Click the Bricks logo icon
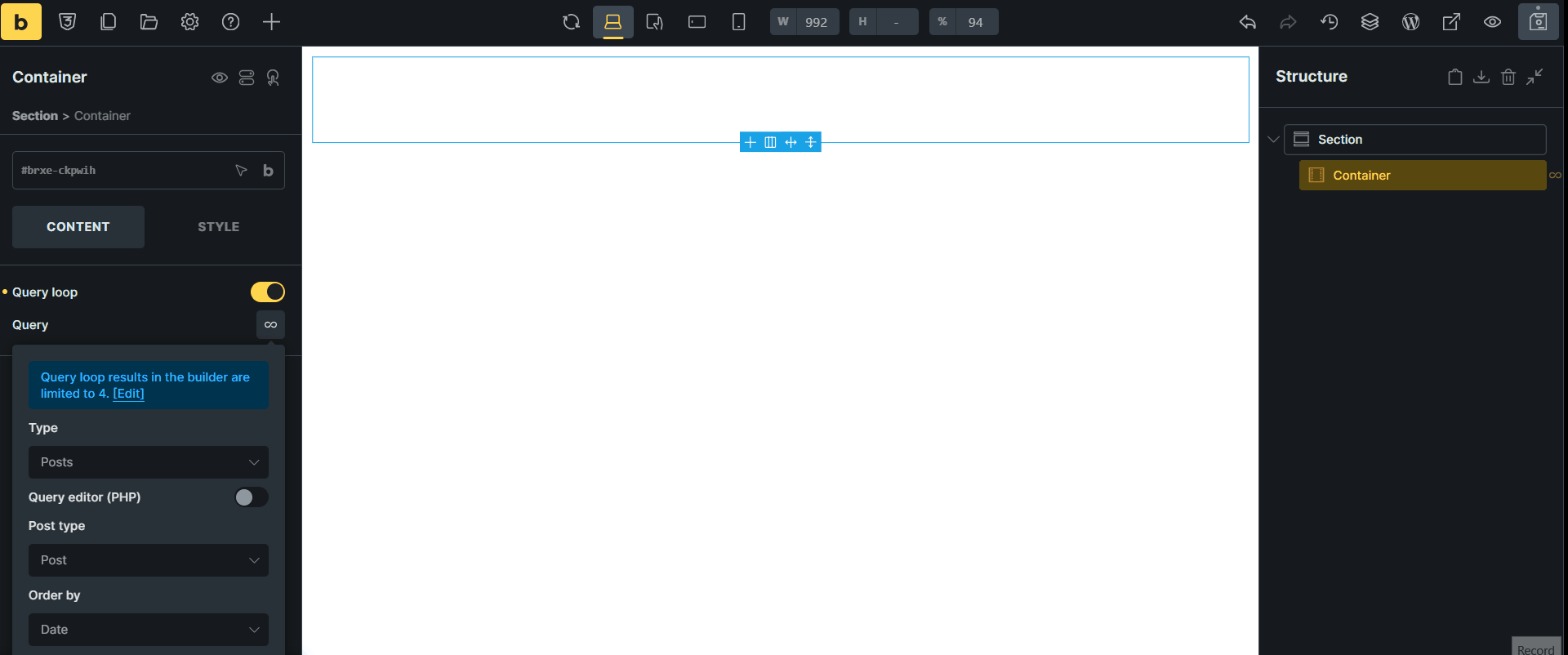The image size is (1568, 655). [x=21, y=21]
